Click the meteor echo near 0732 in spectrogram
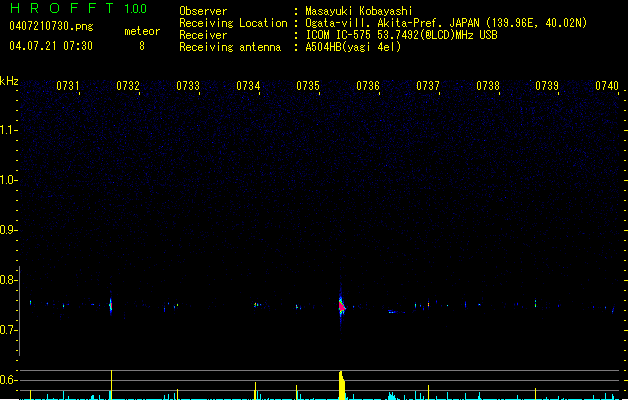629x400 pixels. click(x=111, y=305)
